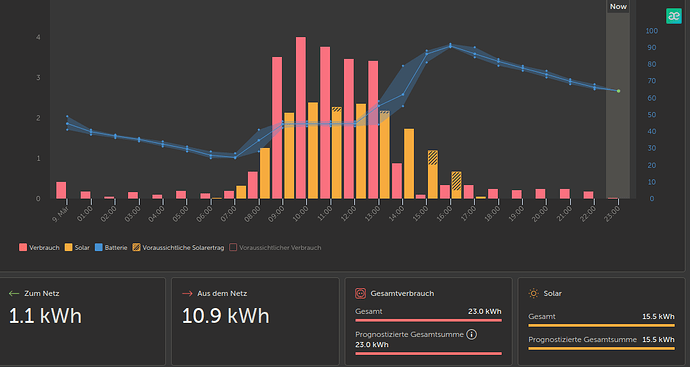
Task: Click the 12:00 axis label
Action: tap(348, 214)
